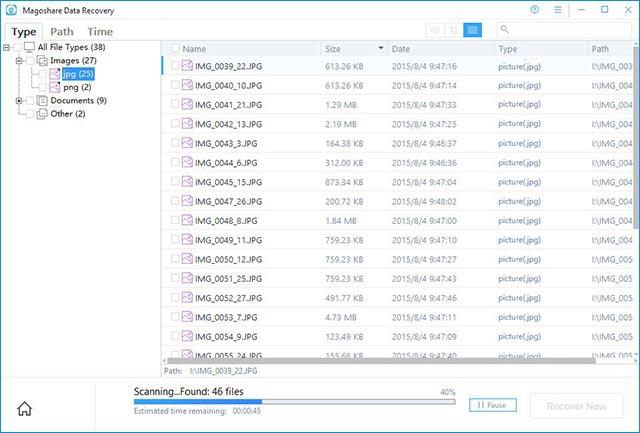The width and height of the screenshot is (640, 433).
Task: Select the jpg (25) tree item
Action: click(78, 74)
